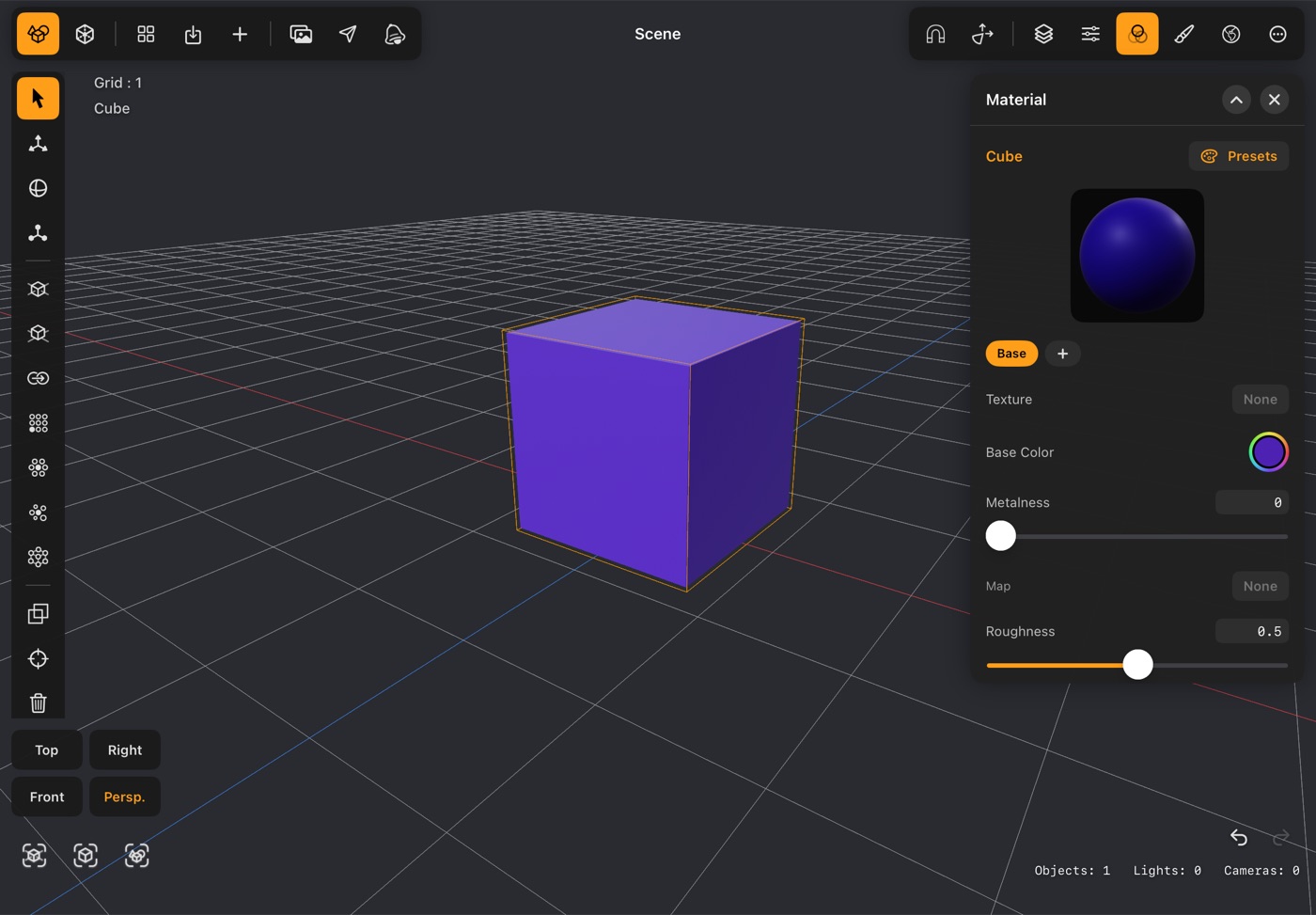Click the axis orientation icon
Image resolution: width=1316 pixels, height=915 pixels.
click(x=982, y=34)
